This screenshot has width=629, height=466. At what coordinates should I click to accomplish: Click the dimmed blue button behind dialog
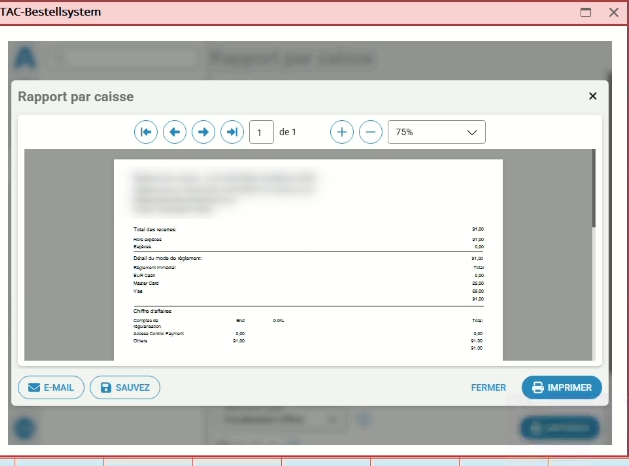coord(559,428)
